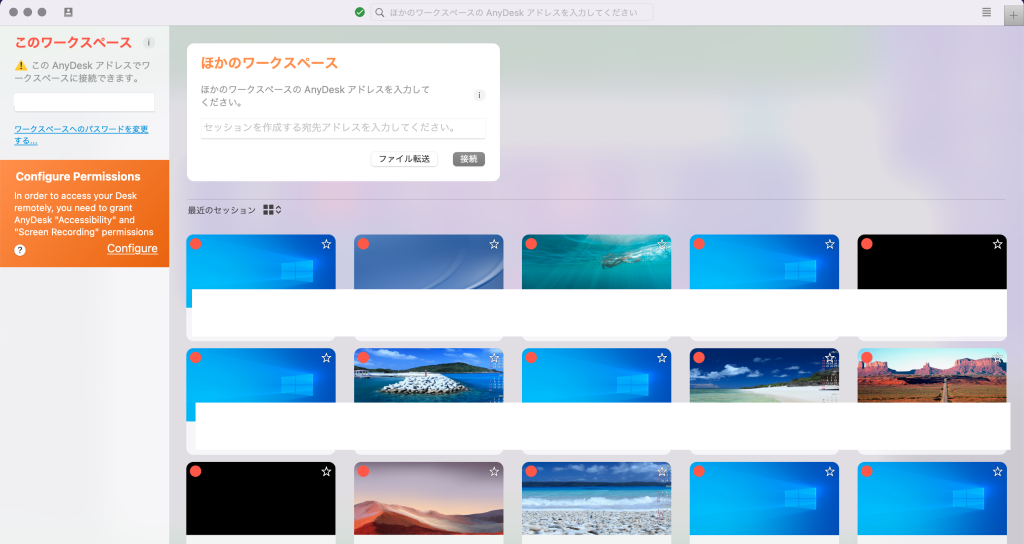Open the underwater swimmer session thumbnail
Viewport: 1024px width, 544px height.
click(x=596, y=262)
